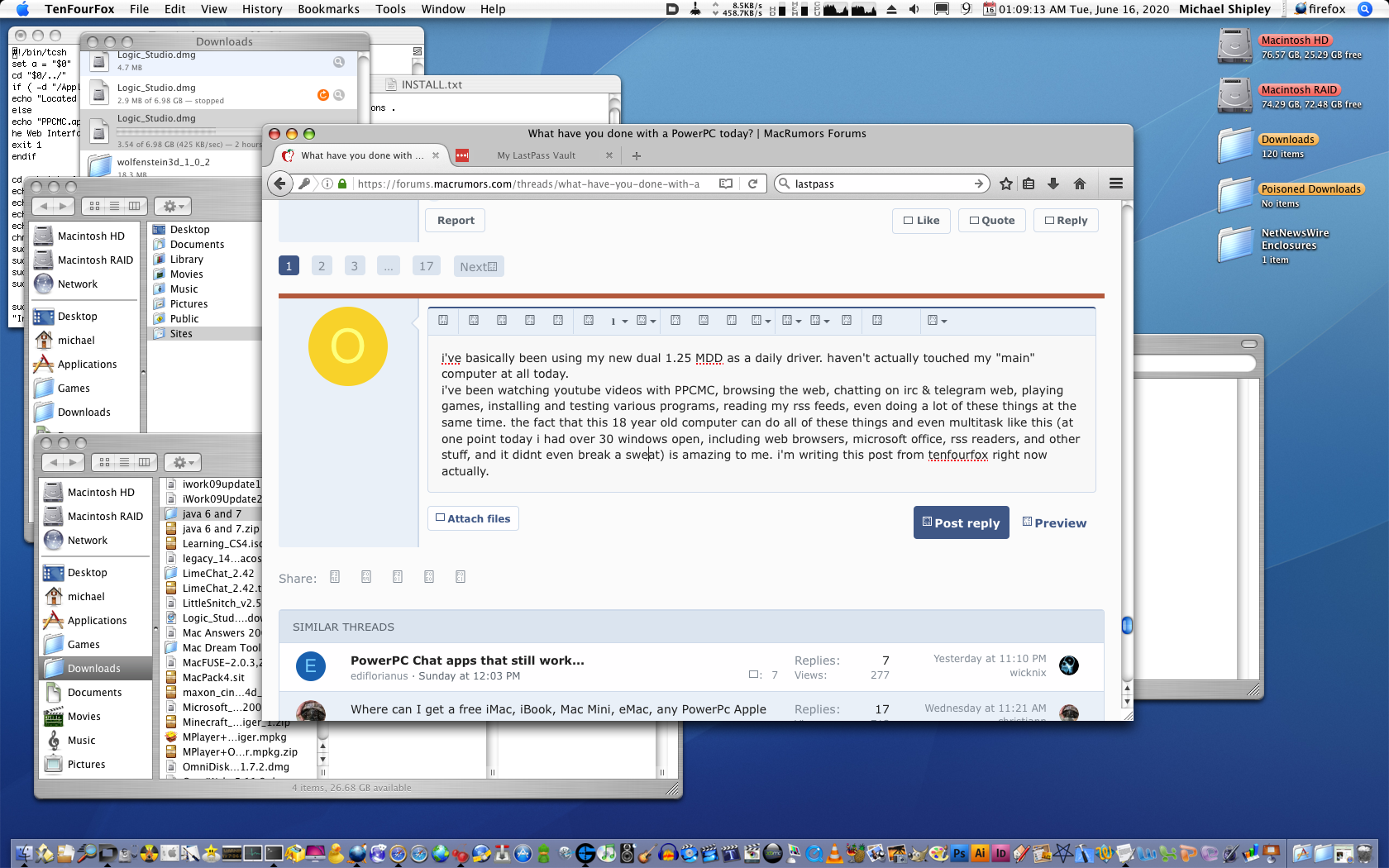Submit with Post reply button
1389x868 pixels.
tap(961, 522)
